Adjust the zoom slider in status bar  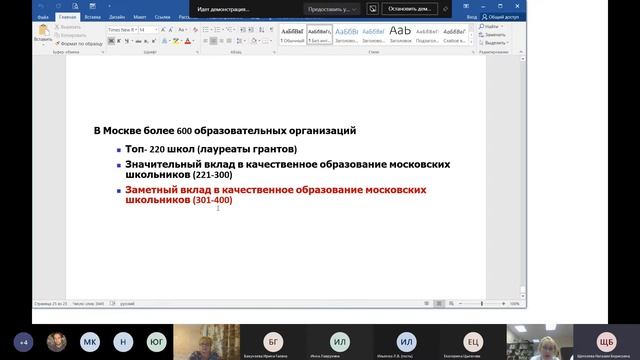[x=482, y=304]
